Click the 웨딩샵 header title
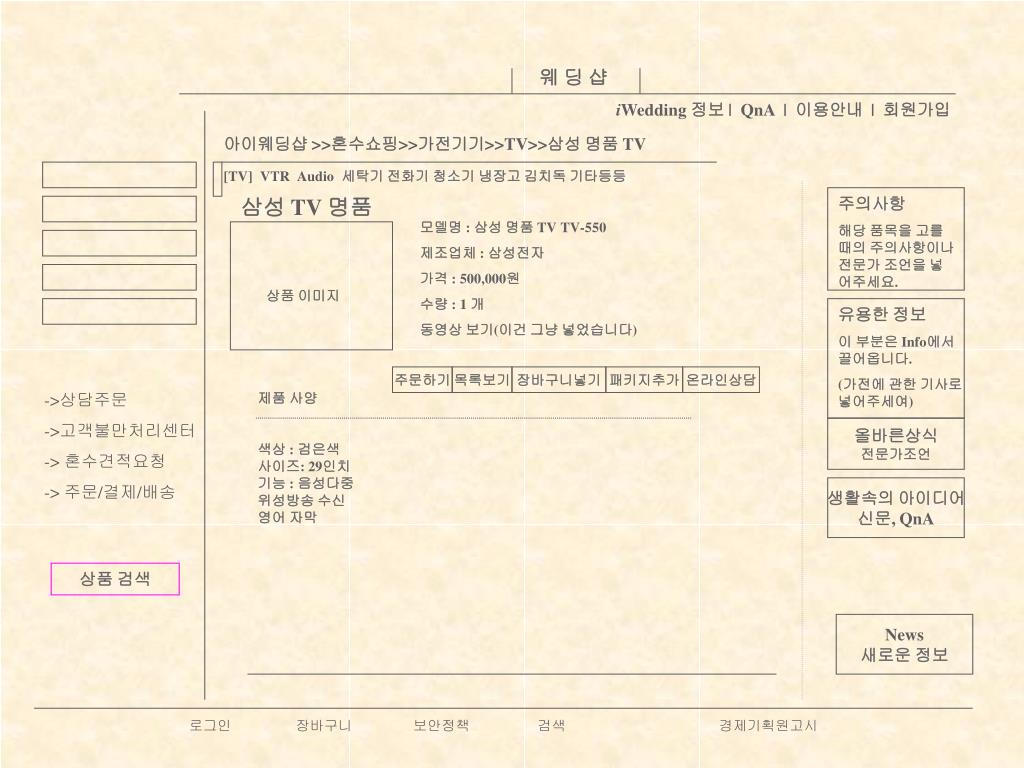Image resolution: width=1024 pixels, height=768 pixels. [x=573, y=78]
